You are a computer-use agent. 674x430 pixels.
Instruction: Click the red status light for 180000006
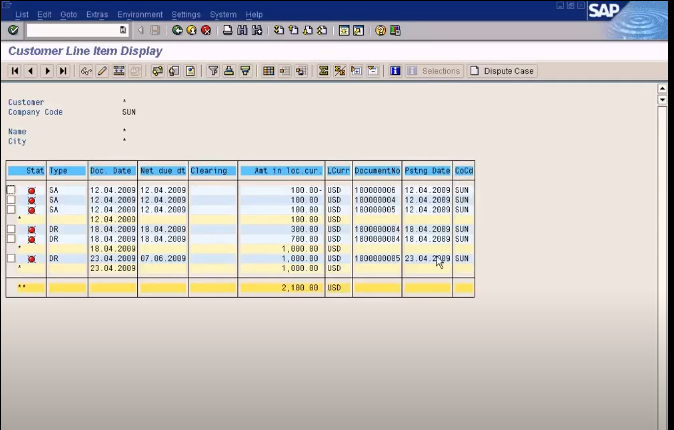click(x=31, y=190)
